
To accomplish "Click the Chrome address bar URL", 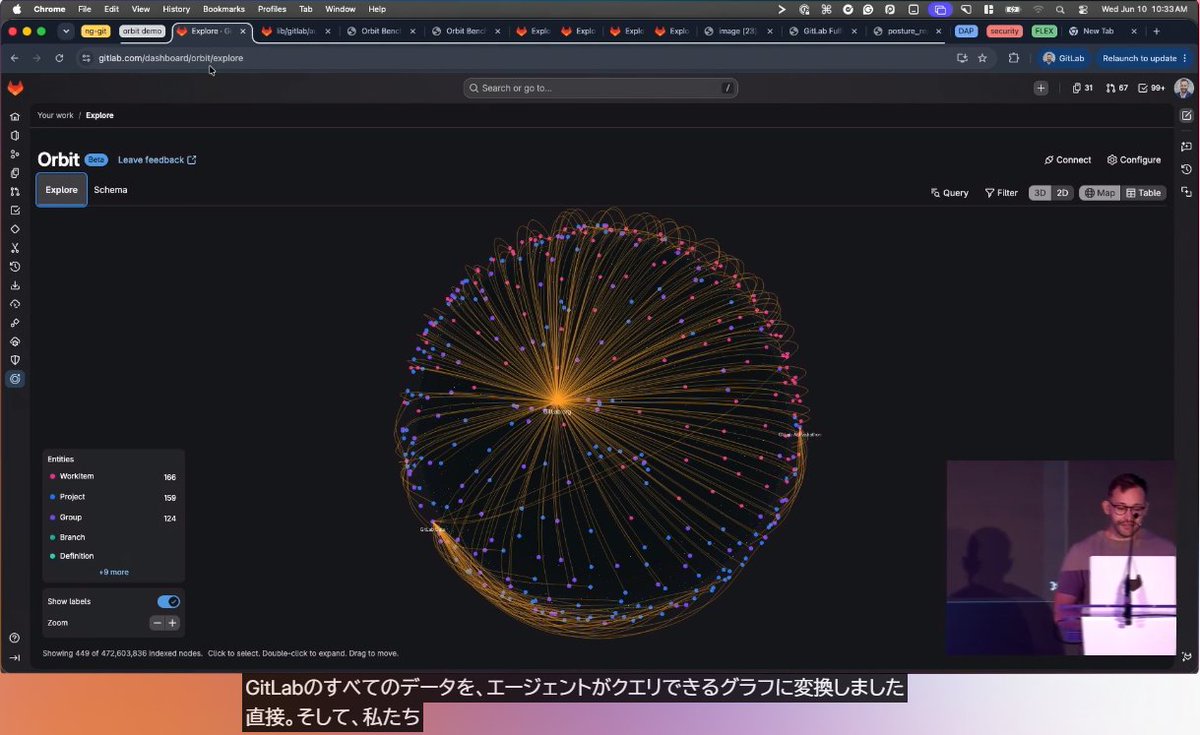I will point(170,58).
